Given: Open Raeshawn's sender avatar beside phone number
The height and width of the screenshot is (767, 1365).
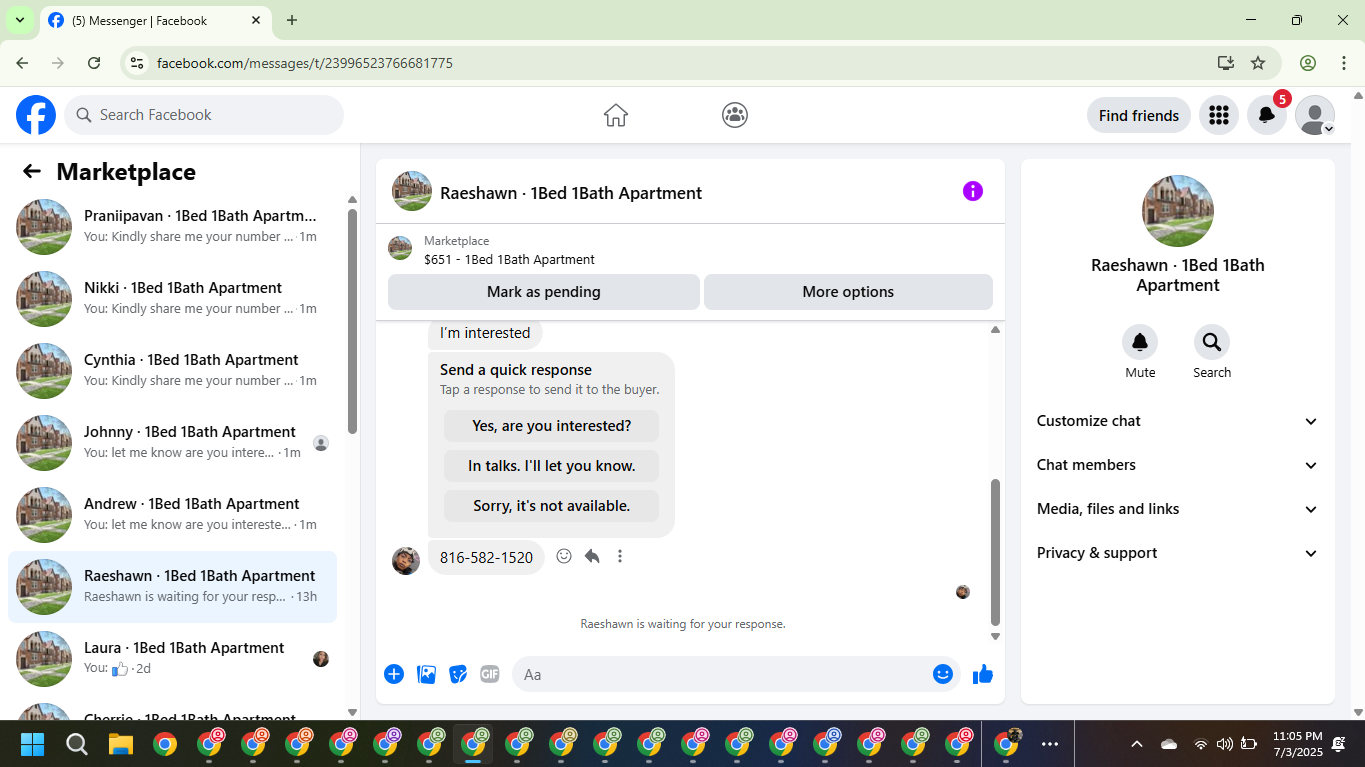Looking at the screenshot, I should pos(406,560).
